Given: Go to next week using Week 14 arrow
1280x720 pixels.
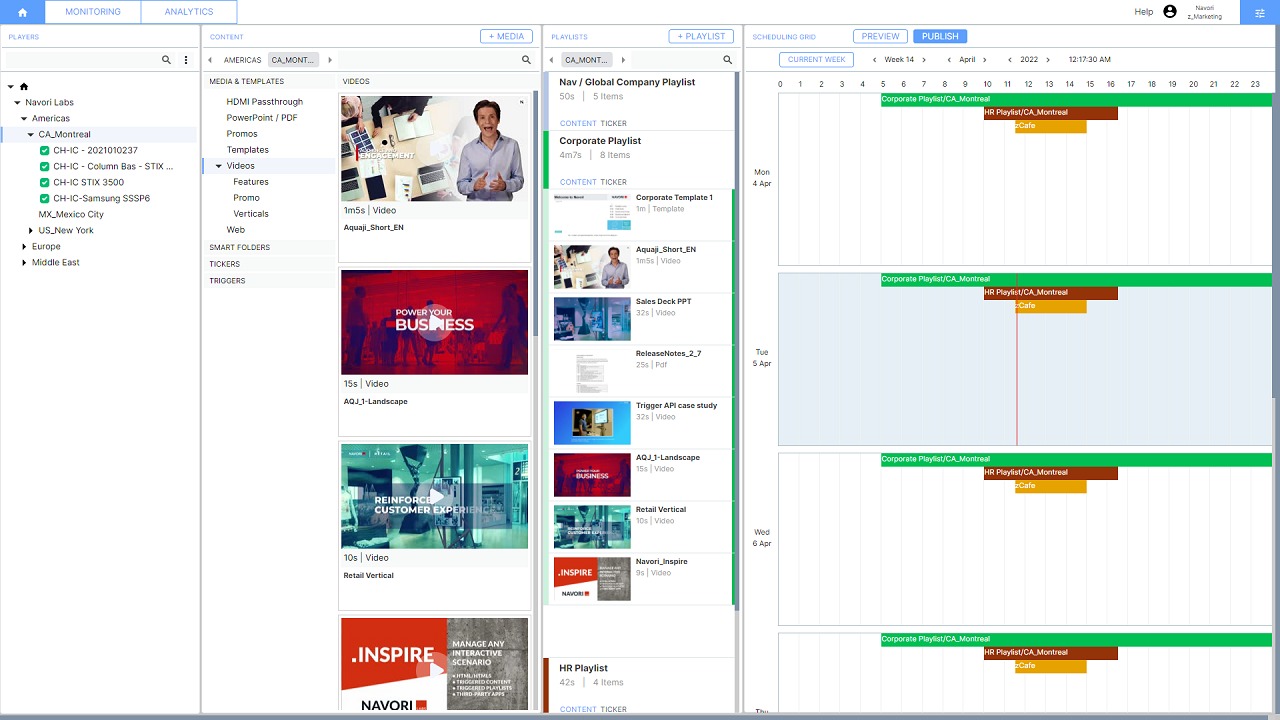Looking at the screenshot, I should [x=924, y=60].
